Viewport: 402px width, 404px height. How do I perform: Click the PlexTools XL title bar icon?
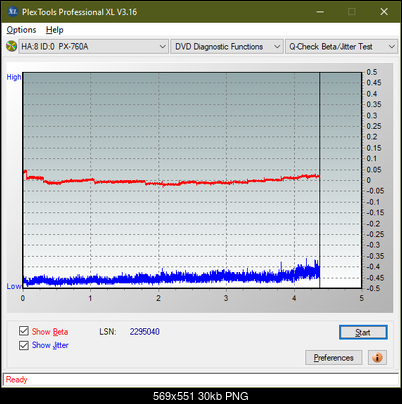[x=12, y=12]
